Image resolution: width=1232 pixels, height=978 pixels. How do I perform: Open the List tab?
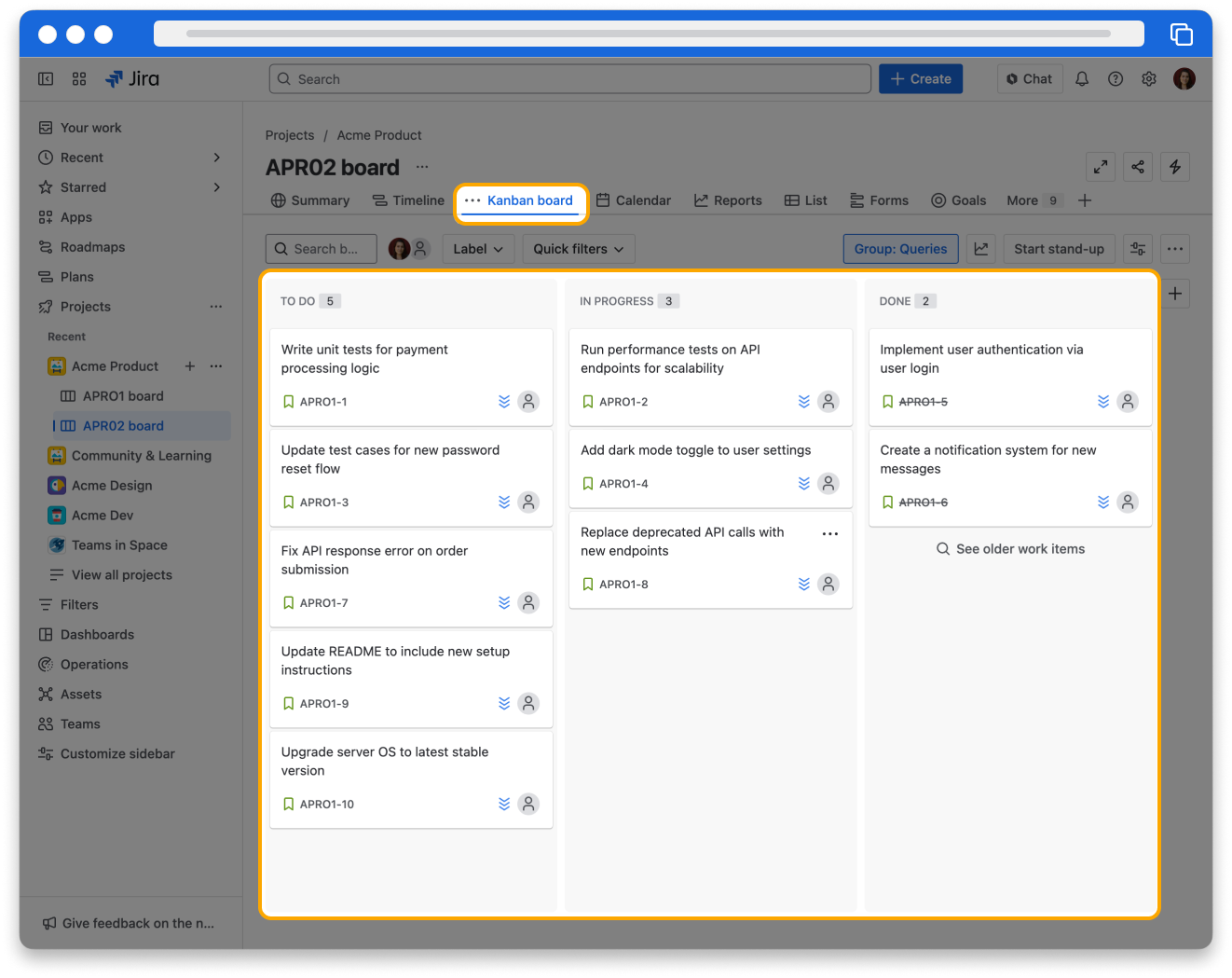806,200
